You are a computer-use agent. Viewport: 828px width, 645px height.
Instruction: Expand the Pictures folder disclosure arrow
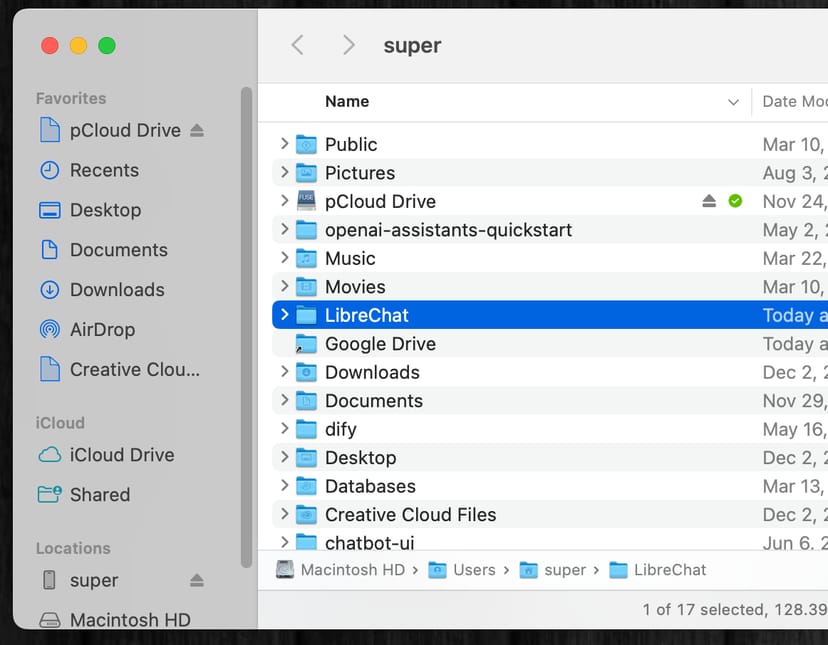(284, 173)
